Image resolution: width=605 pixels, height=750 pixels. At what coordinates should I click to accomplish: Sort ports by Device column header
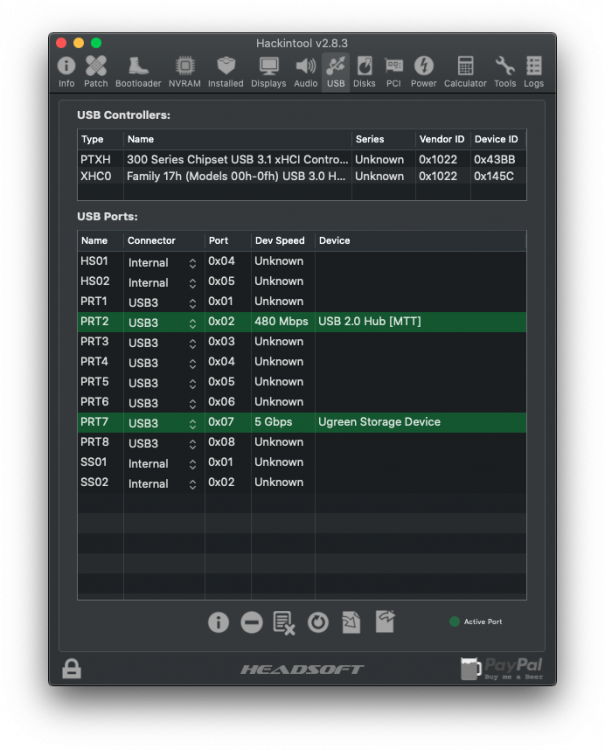point(420,241)
